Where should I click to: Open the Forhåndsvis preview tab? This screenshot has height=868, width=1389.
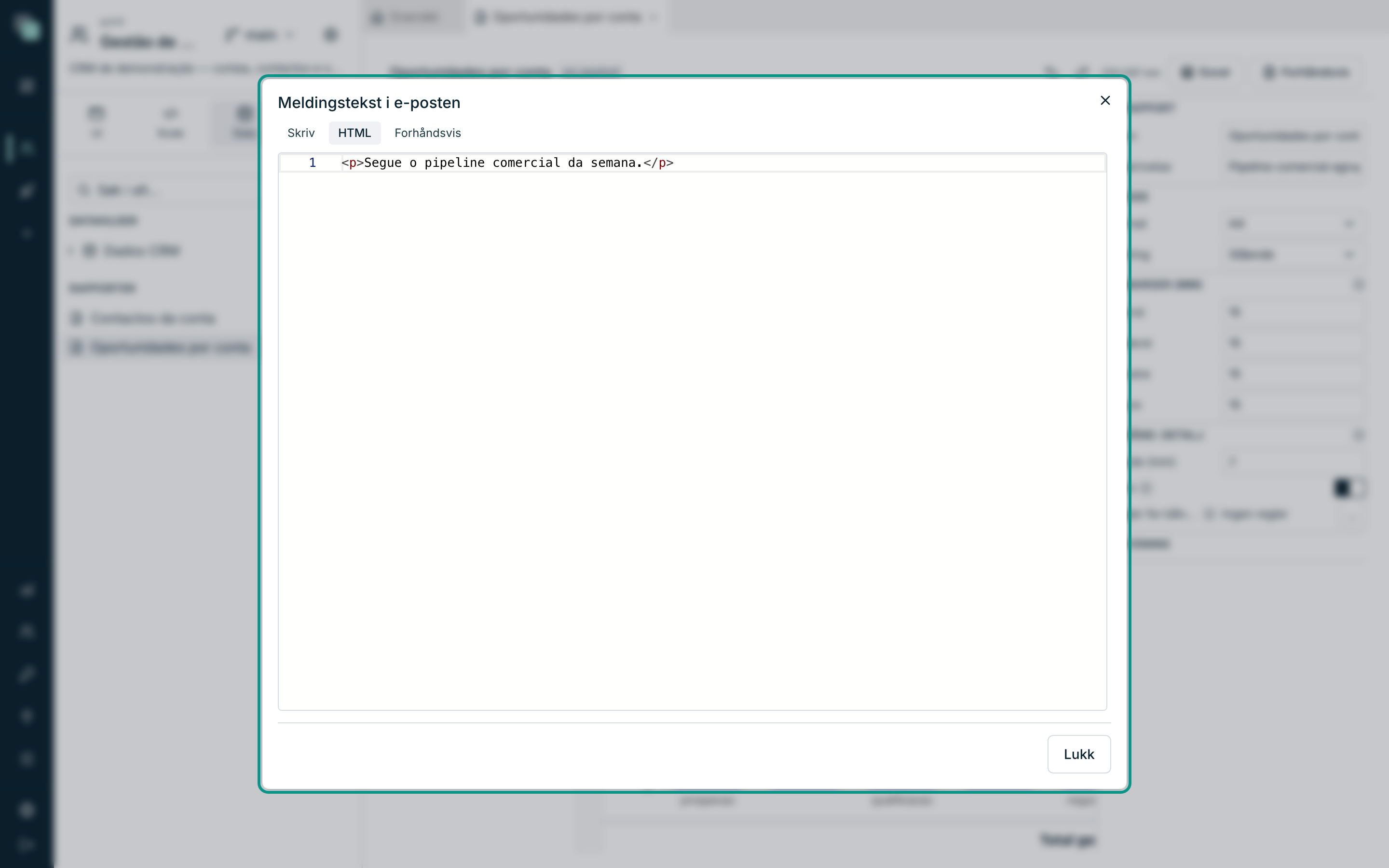428,133
